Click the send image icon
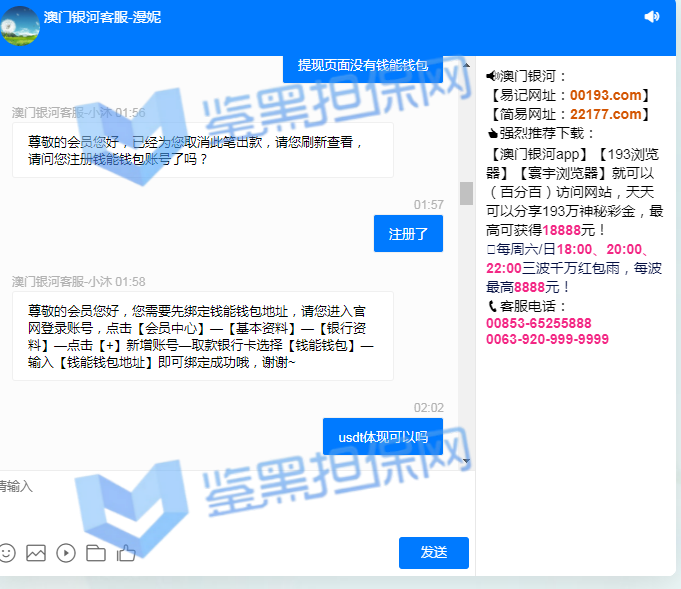681x589 pixels. (36, 552)
